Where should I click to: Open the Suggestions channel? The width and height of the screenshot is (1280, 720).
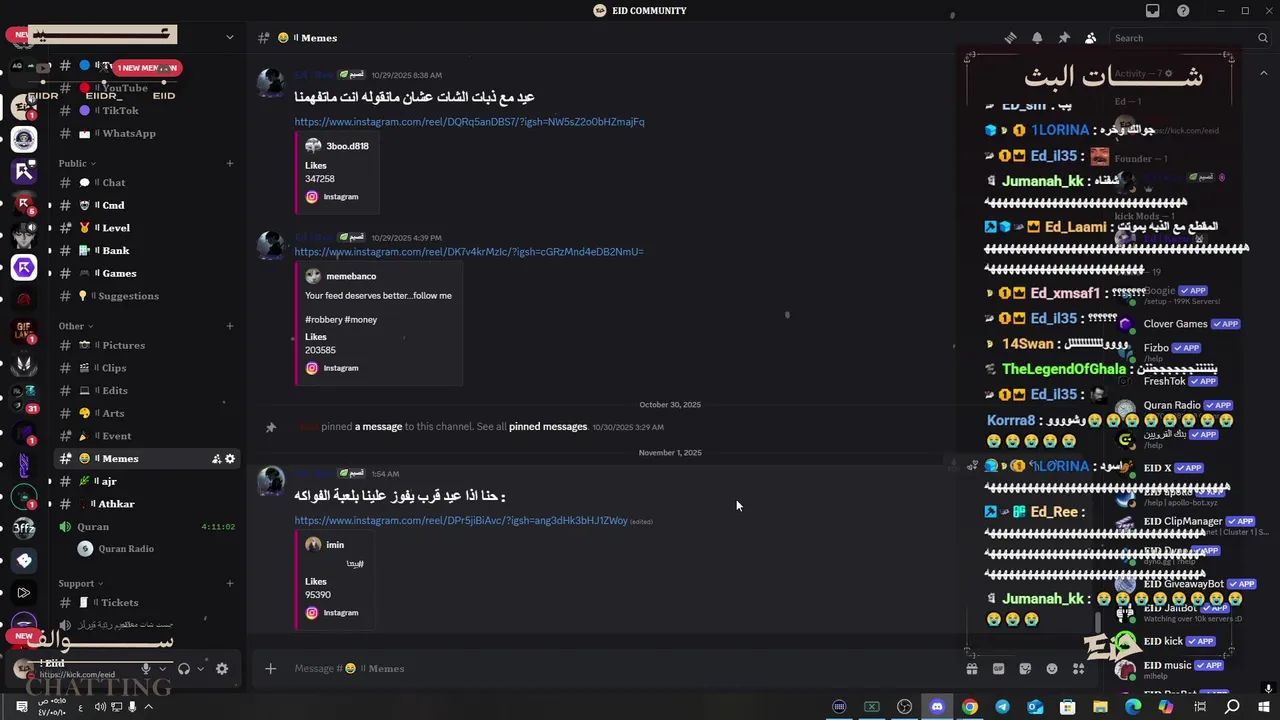[146, 296]
